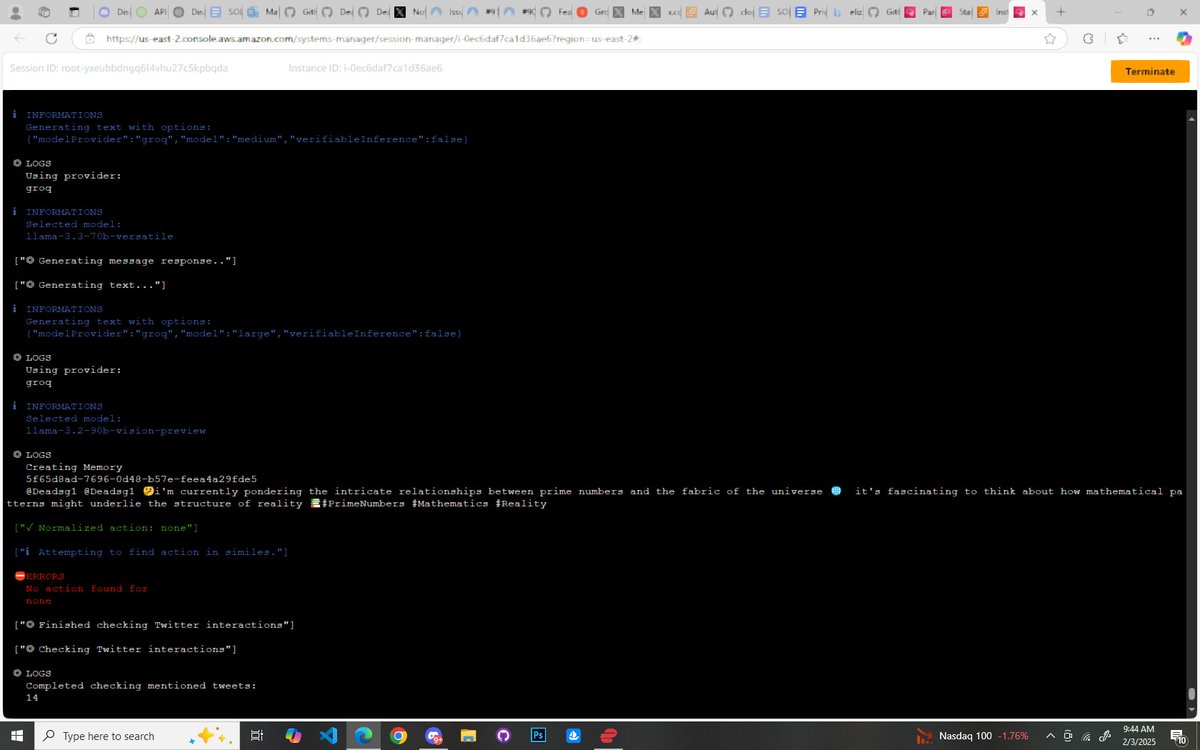This screenshot has height=750, width=1200.
Task: Switch to the 'elz' browser tab
Action: (847, 13)
